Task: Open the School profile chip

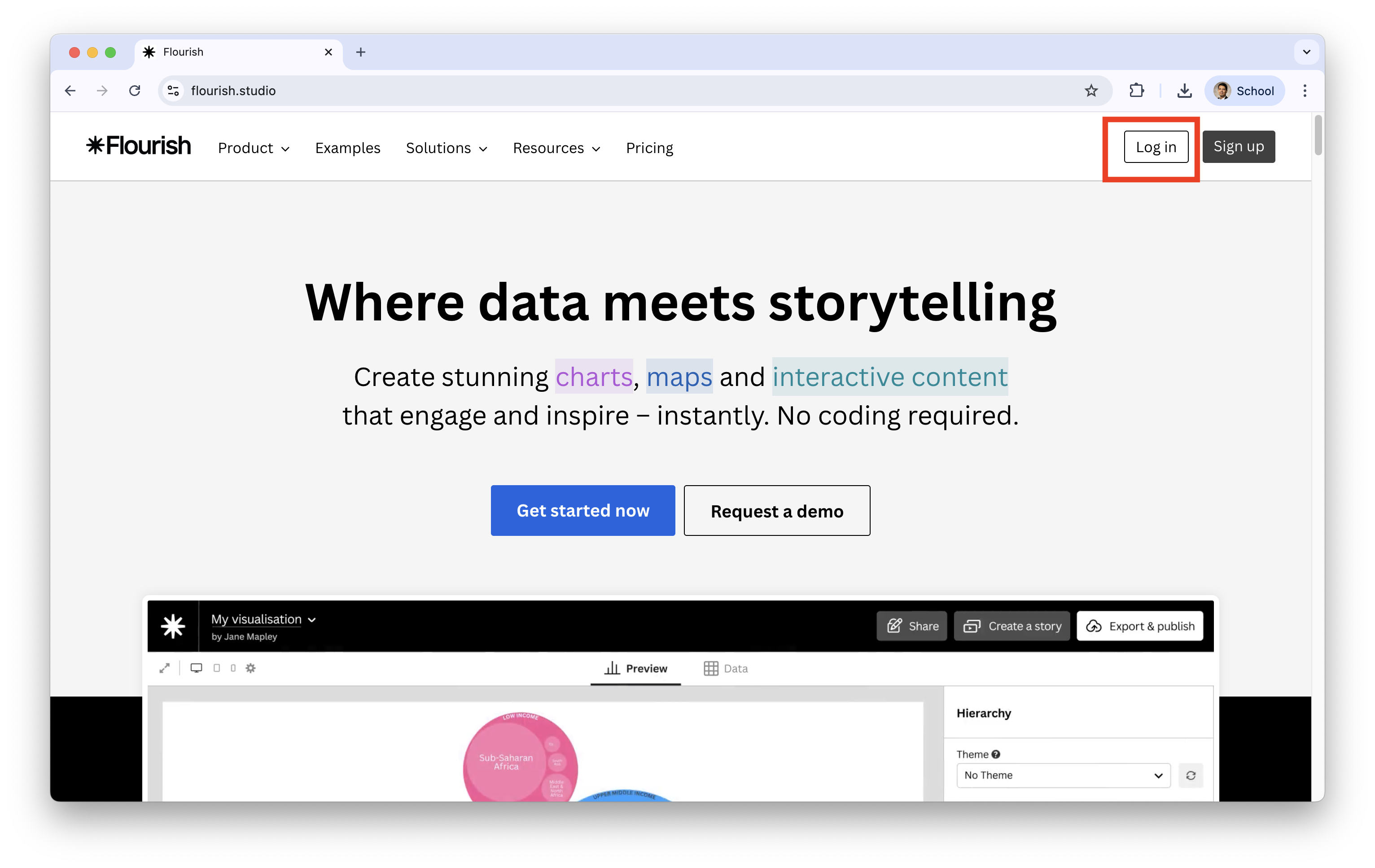Action: (1245, 91)
